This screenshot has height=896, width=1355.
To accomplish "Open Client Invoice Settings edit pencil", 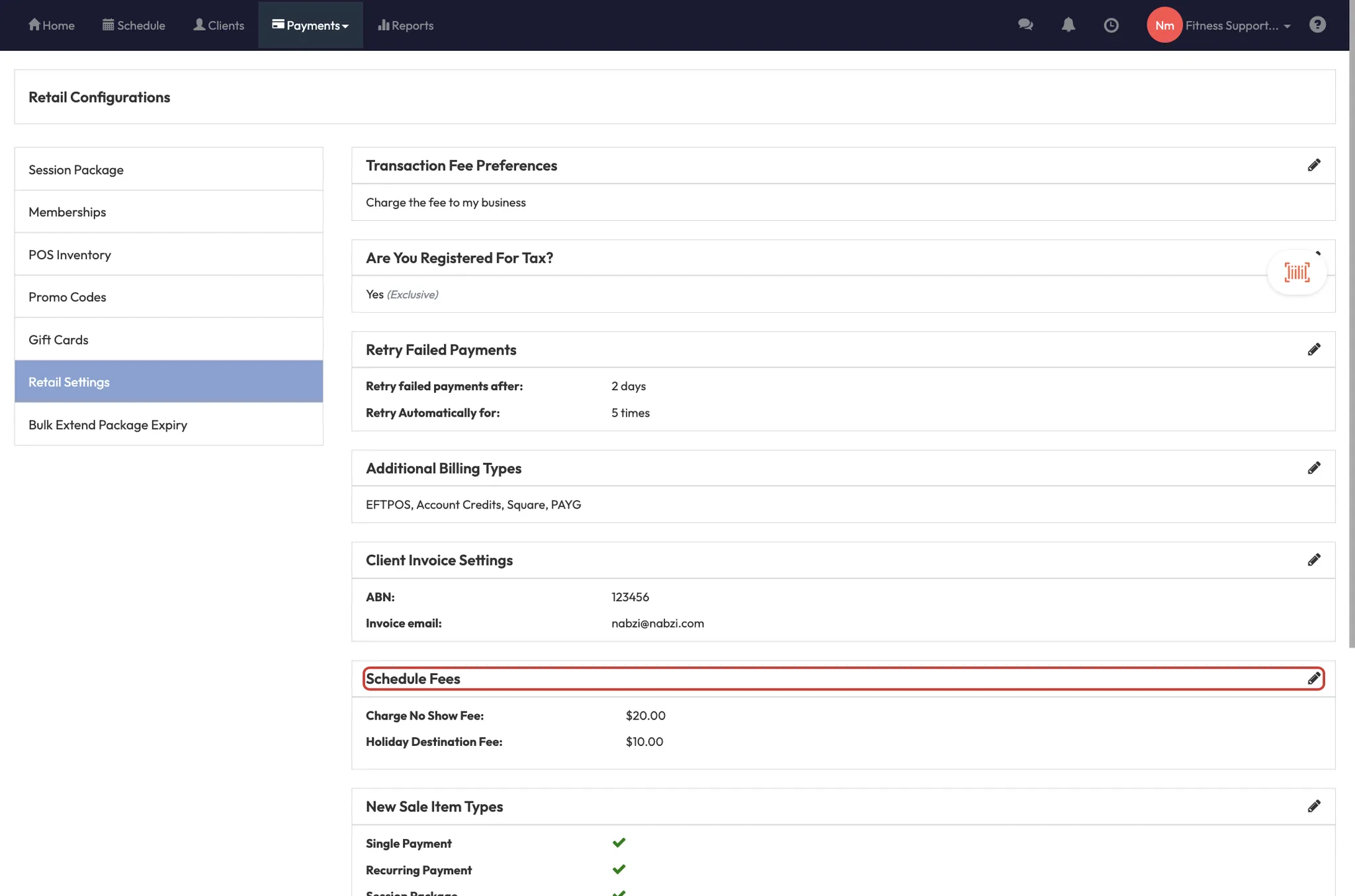I will tap(1314, 560).
